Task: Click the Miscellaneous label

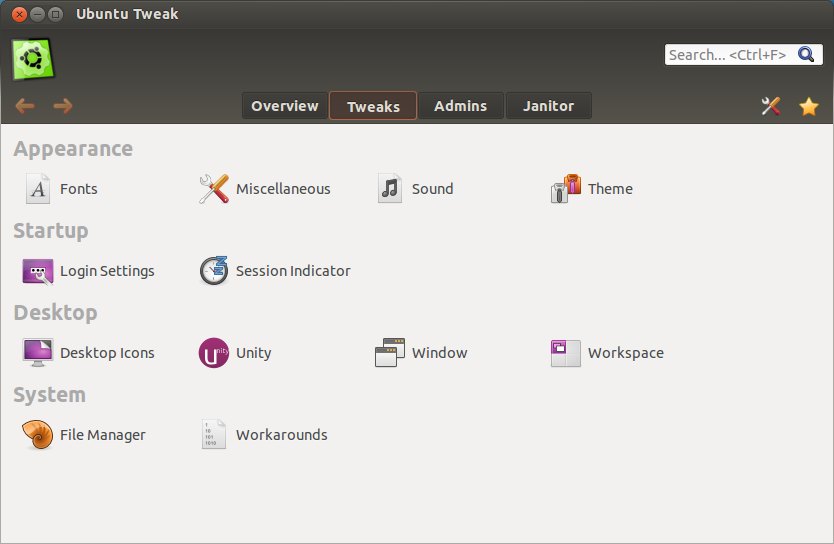Action: coord(283,189)
